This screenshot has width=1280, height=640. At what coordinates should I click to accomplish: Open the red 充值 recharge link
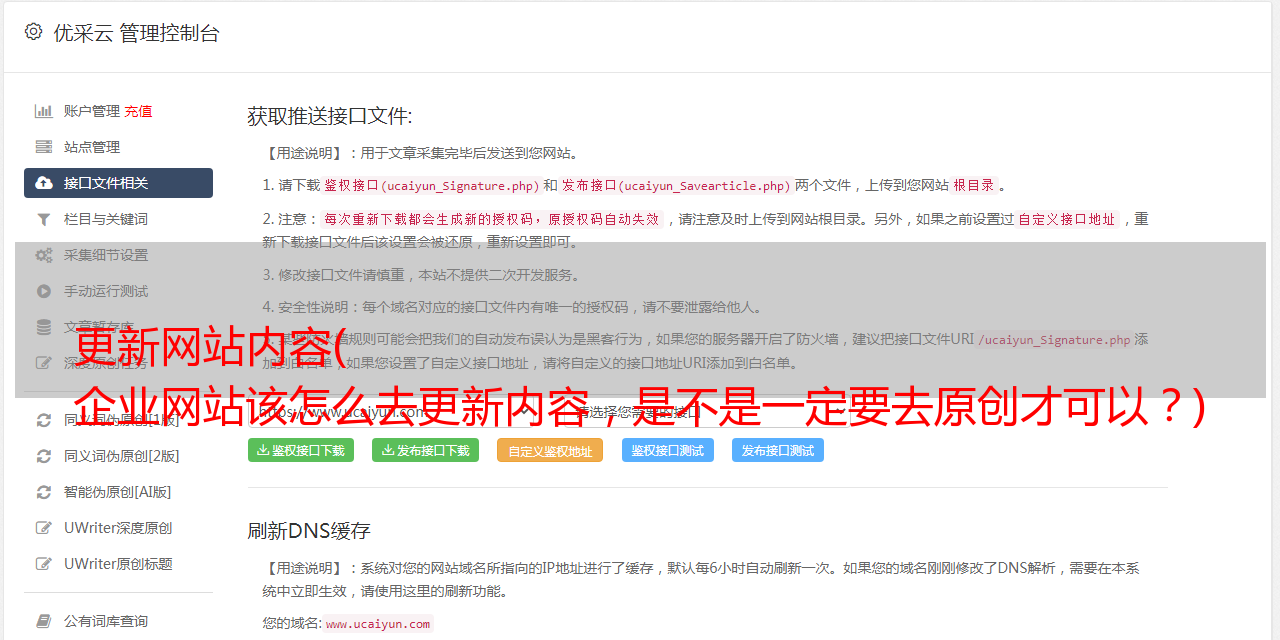(138, 111)
